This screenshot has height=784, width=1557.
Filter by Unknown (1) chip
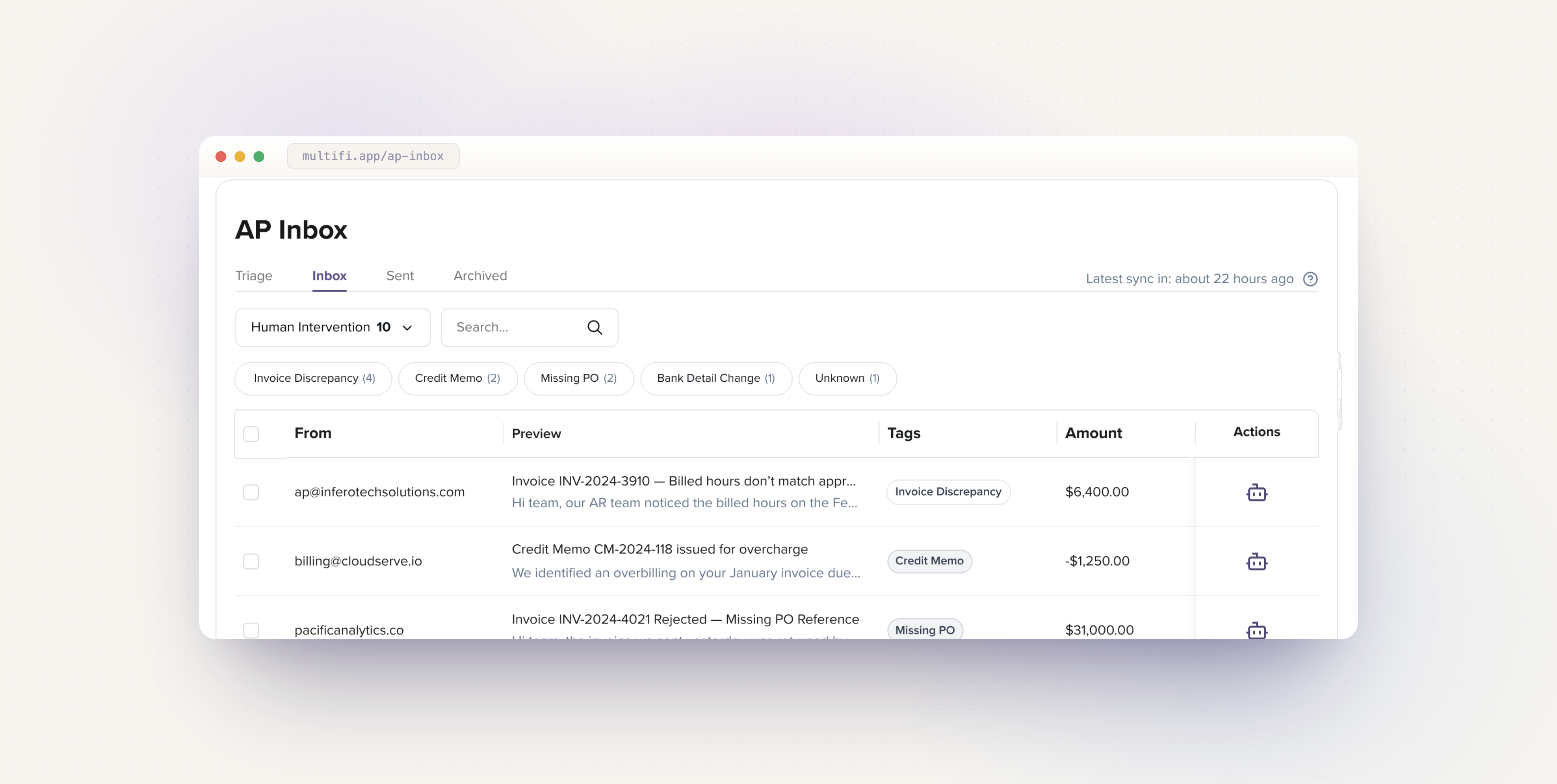point(847,379)
